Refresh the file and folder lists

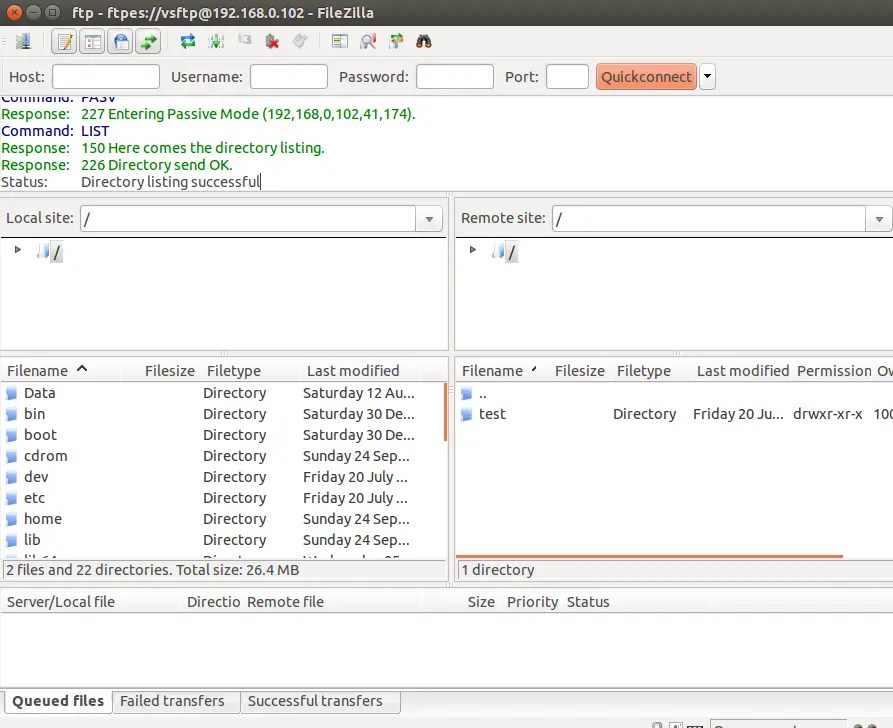188,41
